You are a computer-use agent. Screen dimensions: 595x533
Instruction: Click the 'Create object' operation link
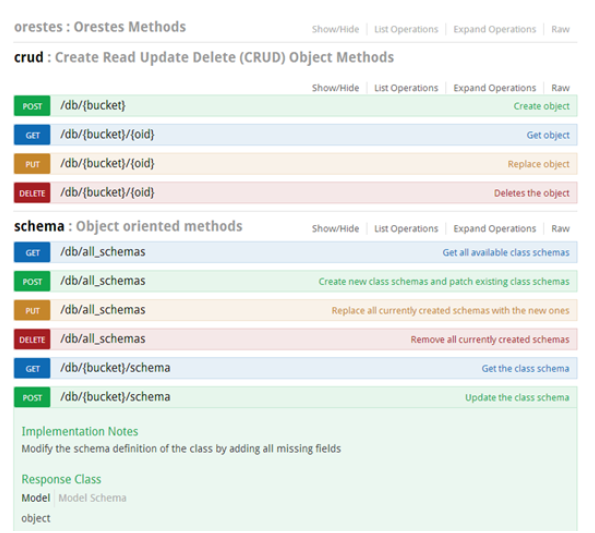541,106
